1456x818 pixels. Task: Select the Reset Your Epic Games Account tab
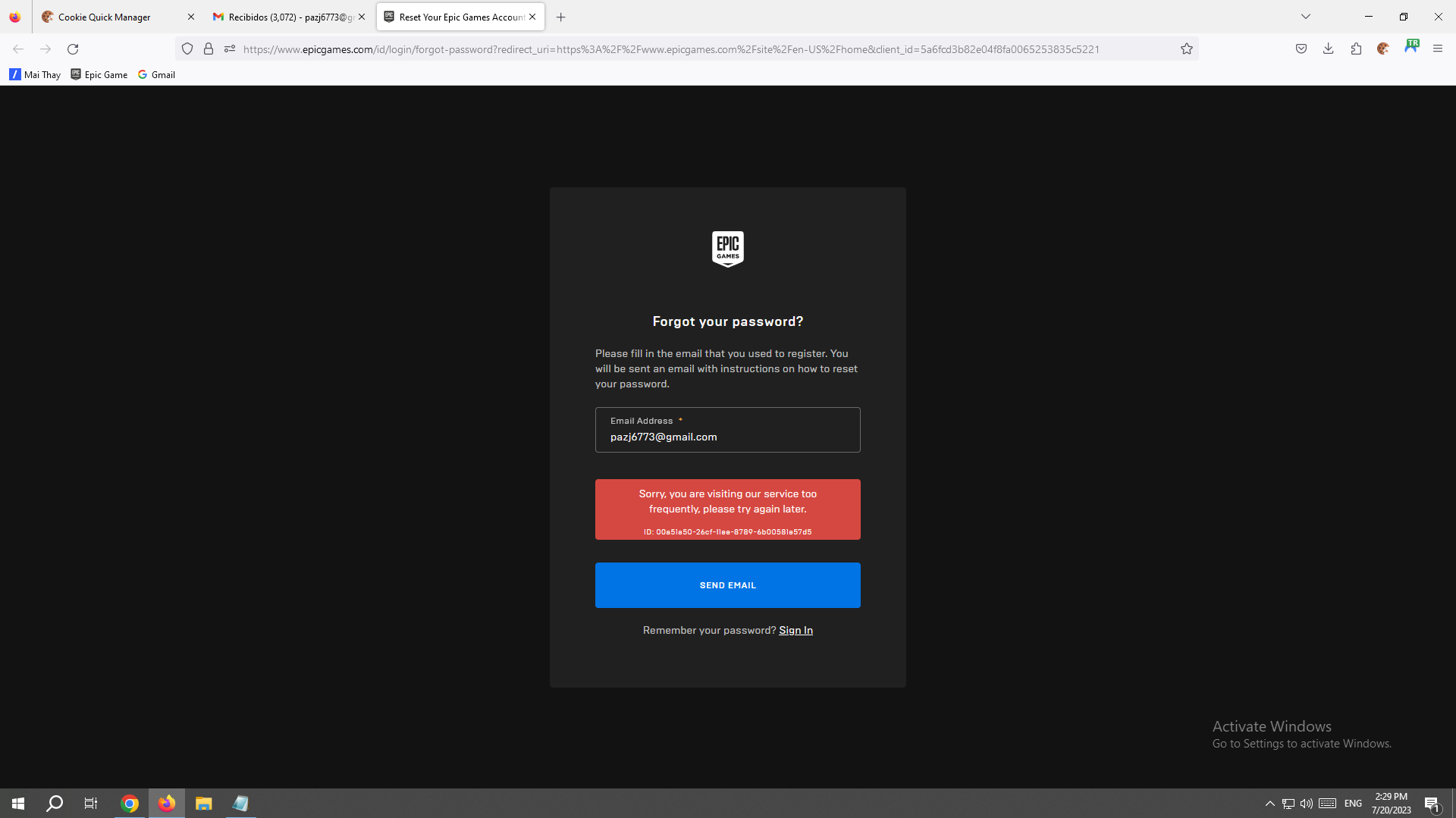[460, 17]
